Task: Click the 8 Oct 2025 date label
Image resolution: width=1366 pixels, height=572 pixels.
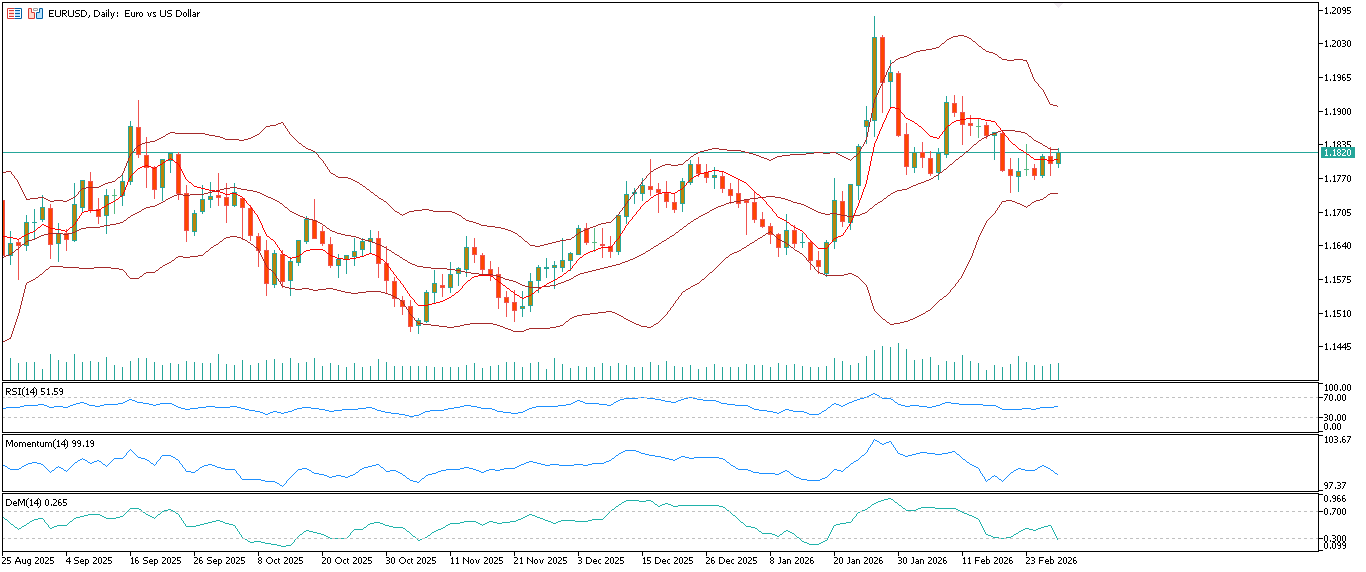Action: pos(282,561)
